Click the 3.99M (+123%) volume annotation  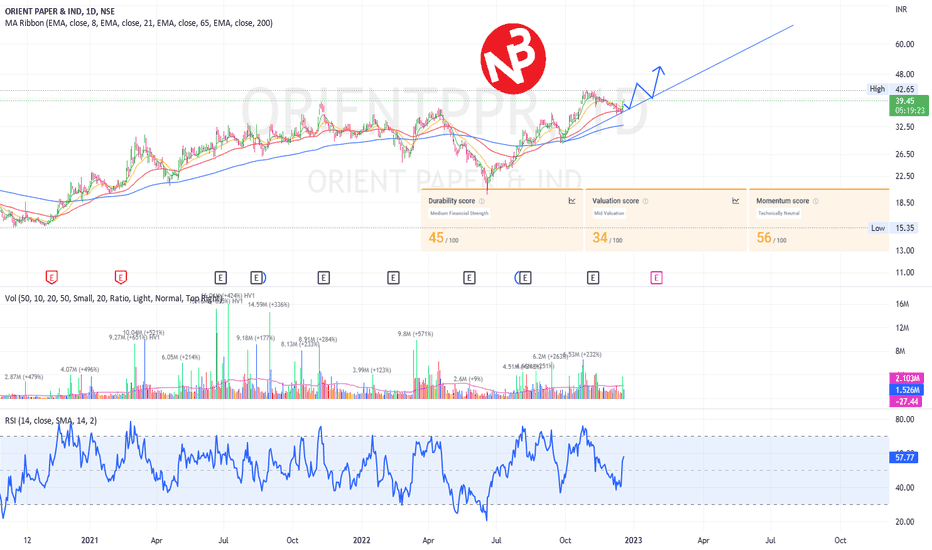[x=372, y=370]
